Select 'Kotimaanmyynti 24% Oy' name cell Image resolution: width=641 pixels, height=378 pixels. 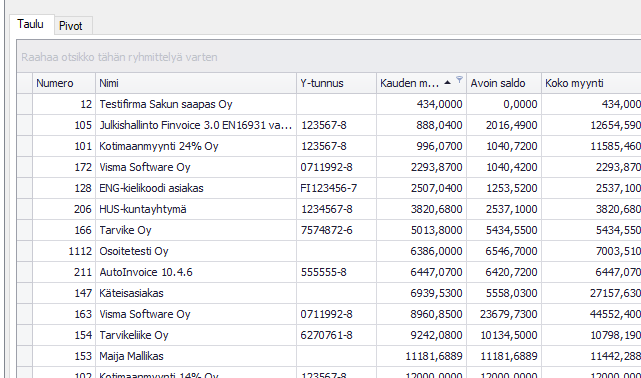tap(196, 146)
